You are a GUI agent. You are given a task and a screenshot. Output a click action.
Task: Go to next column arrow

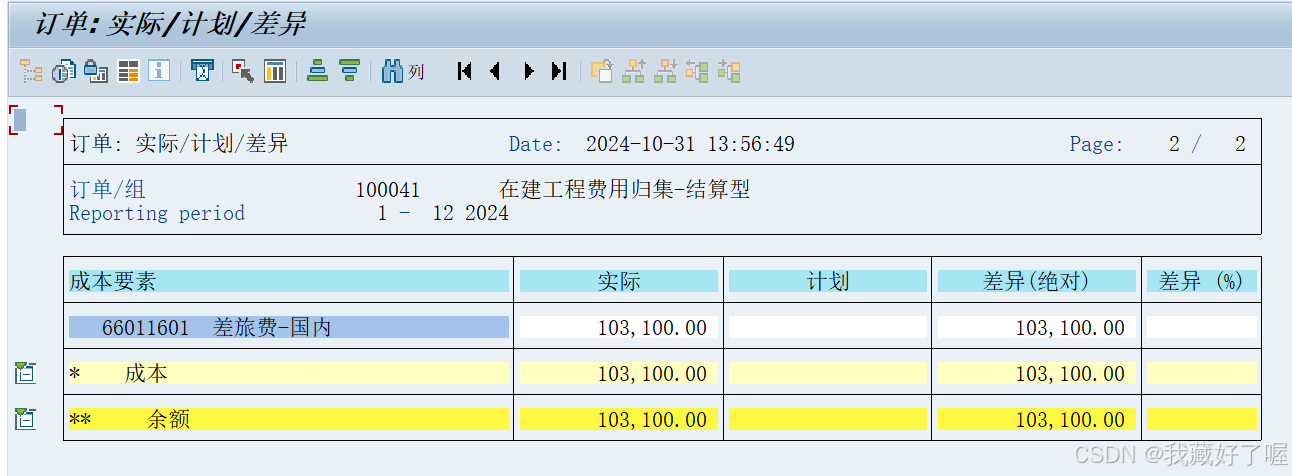pos(529,71)
